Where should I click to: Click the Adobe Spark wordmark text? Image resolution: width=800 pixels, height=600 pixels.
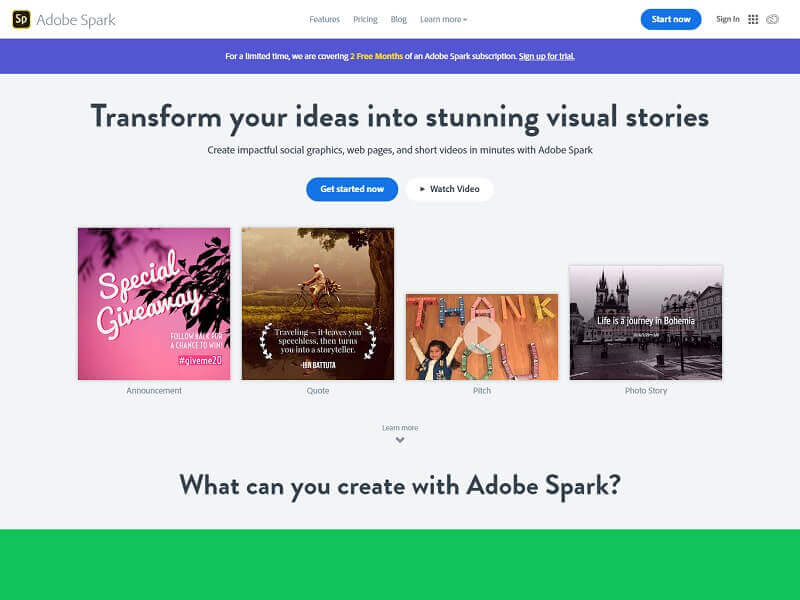click(x=76, y=20)
